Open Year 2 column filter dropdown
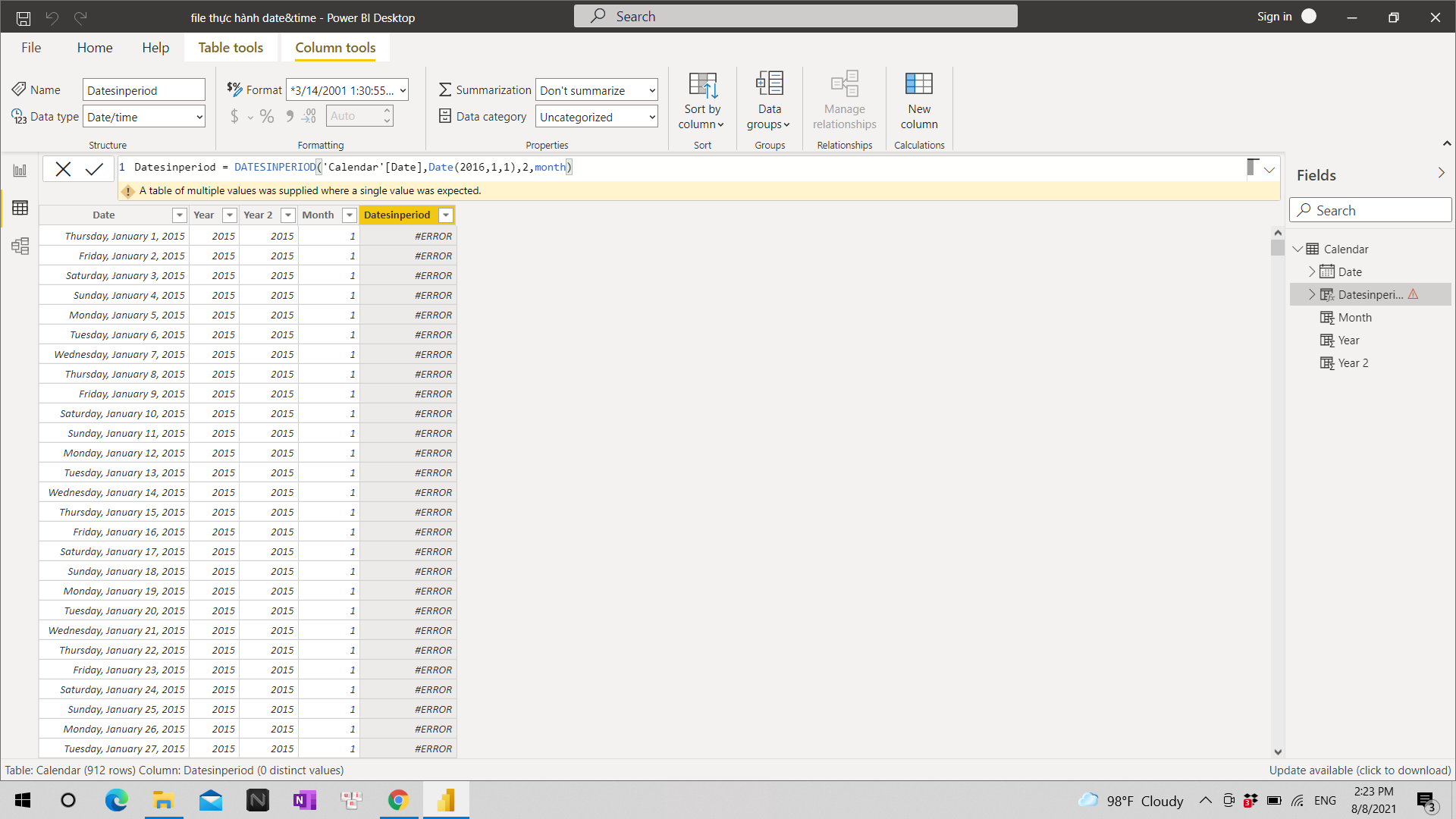The width and height of the screenshot is (1456, 819). tap(288, 215)
